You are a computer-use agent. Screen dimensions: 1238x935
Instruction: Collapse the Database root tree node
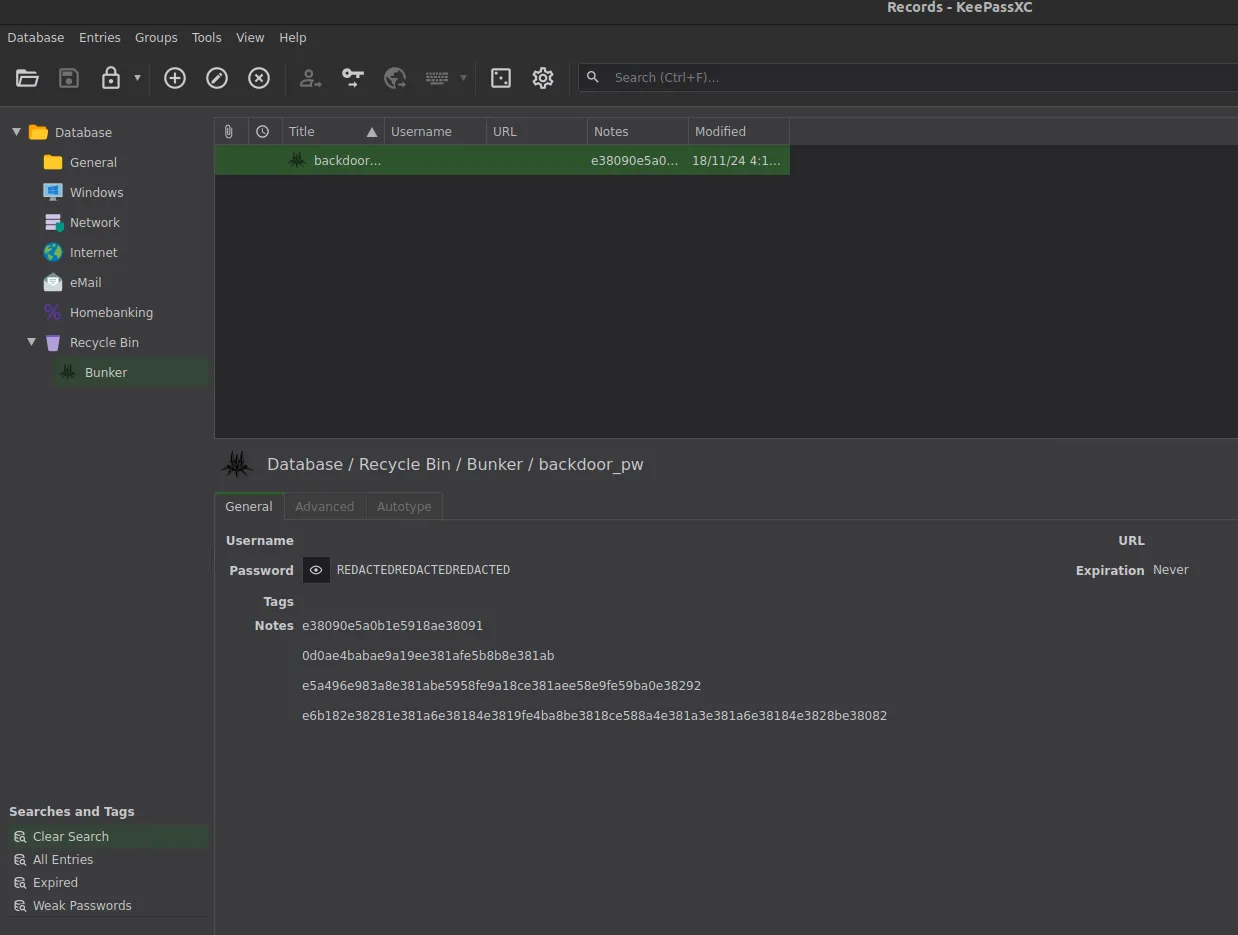pos(16,132)
